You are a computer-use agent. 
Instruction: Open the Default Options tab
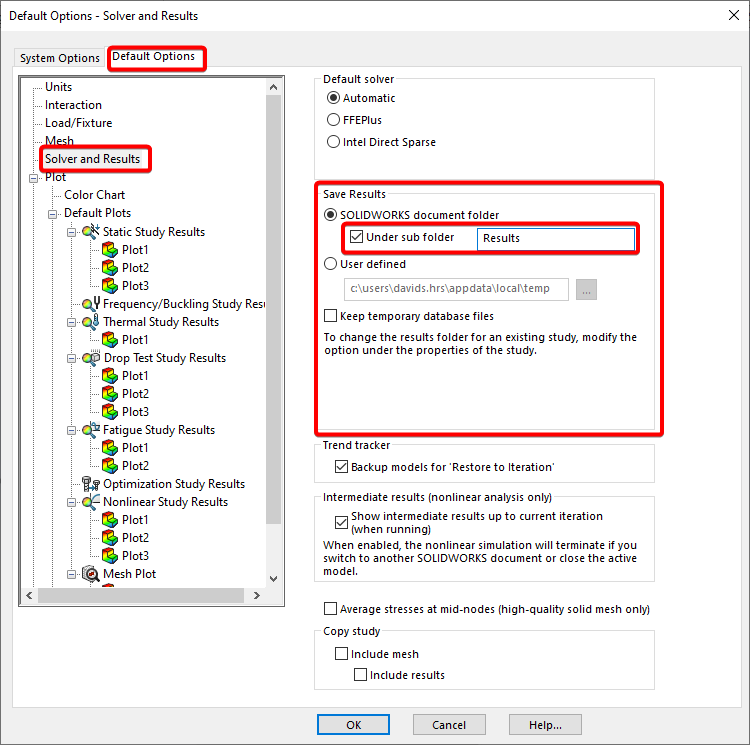tap(154, 56)
